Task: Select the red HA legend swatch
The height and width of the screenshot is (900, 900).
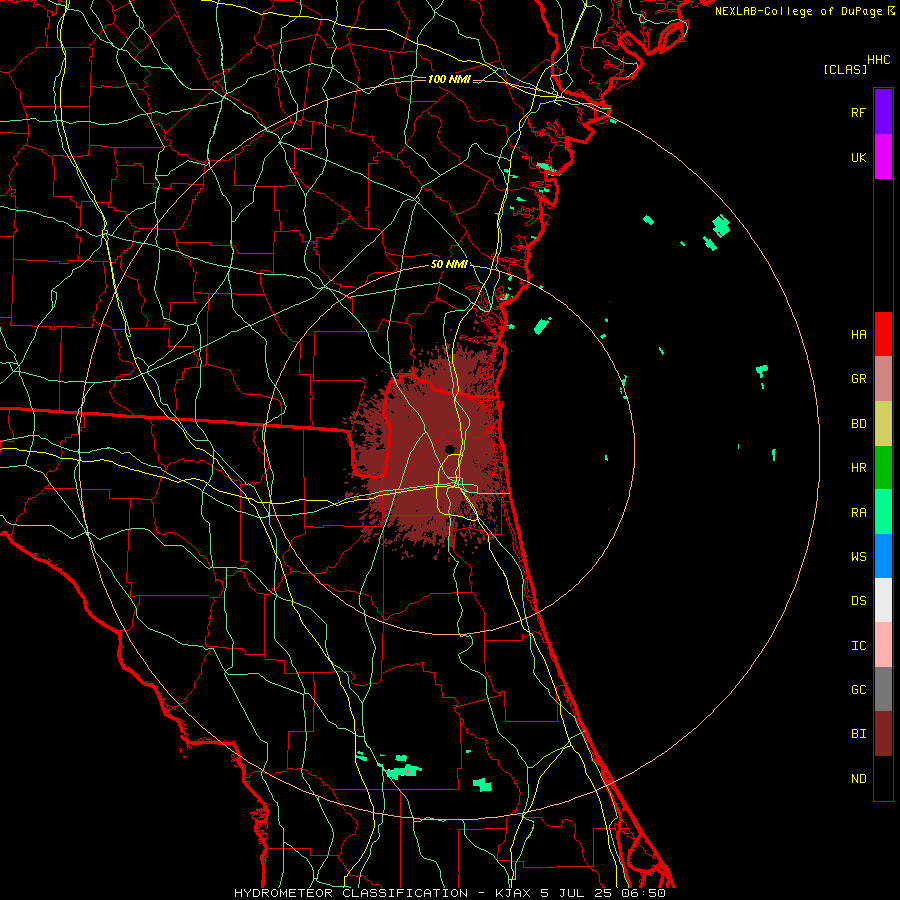Action: click(883, 334)
